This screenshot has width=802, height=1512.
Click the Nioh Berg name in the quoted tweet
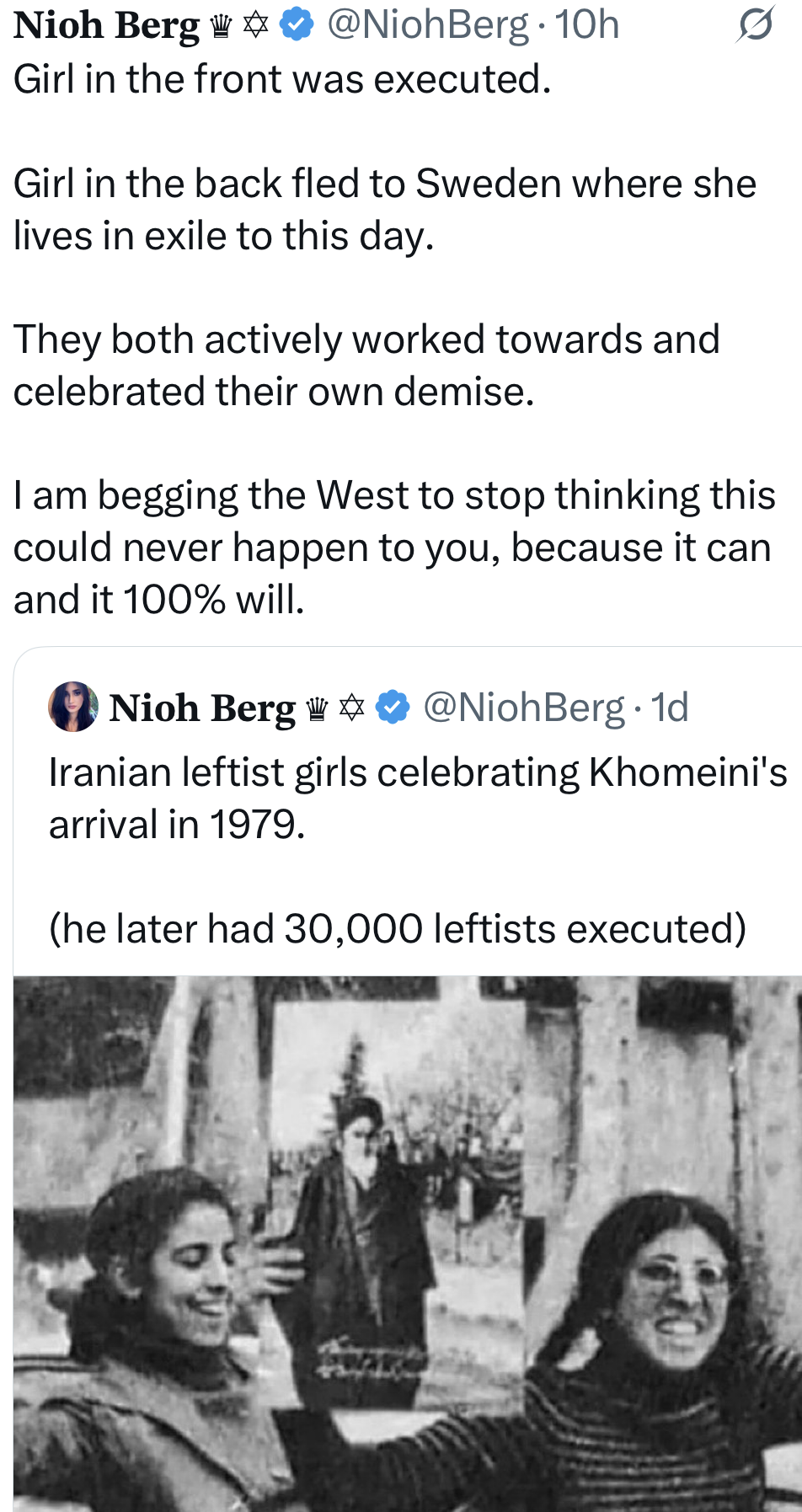[202, 708]
